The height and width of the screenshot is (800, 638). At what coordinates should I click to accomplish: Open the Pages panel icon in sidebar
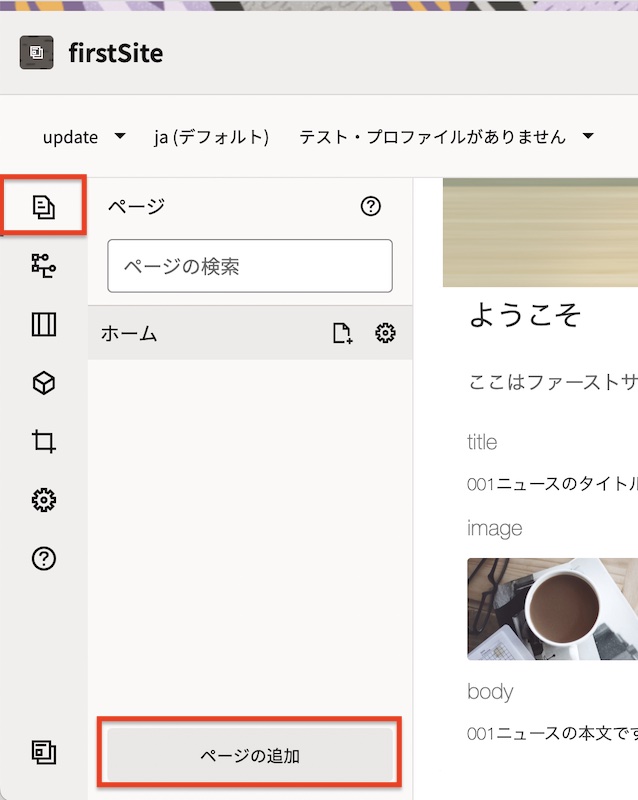coord(43,207)
